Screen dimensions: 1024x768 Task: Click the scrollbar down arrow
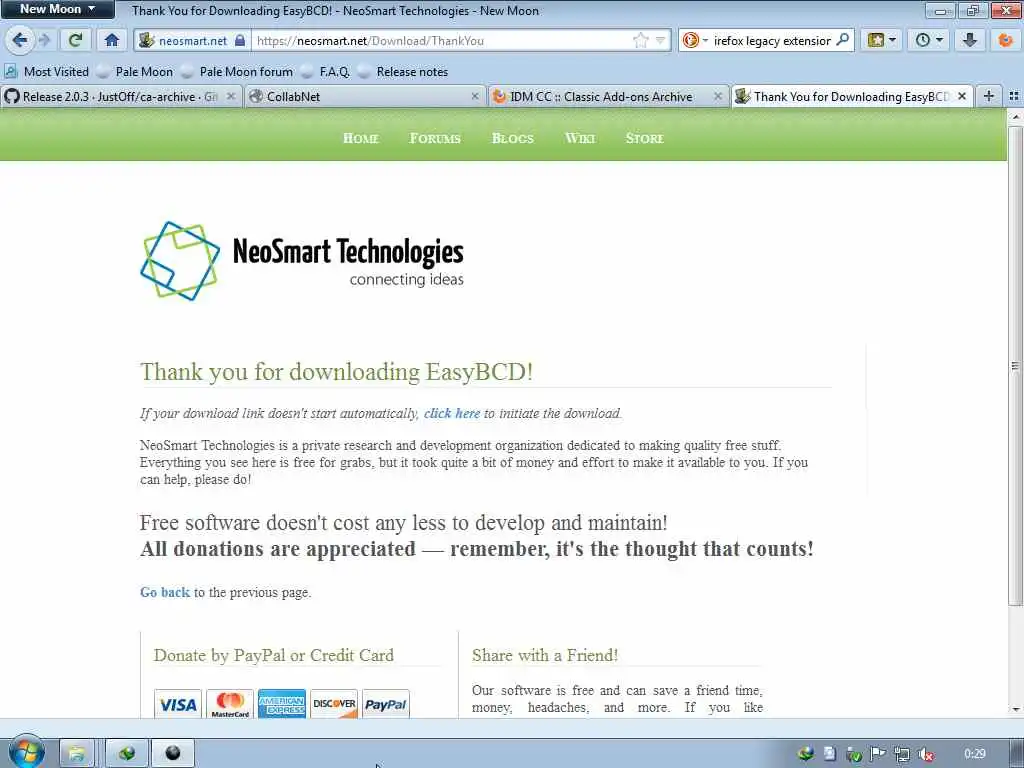pos(1015,710)
